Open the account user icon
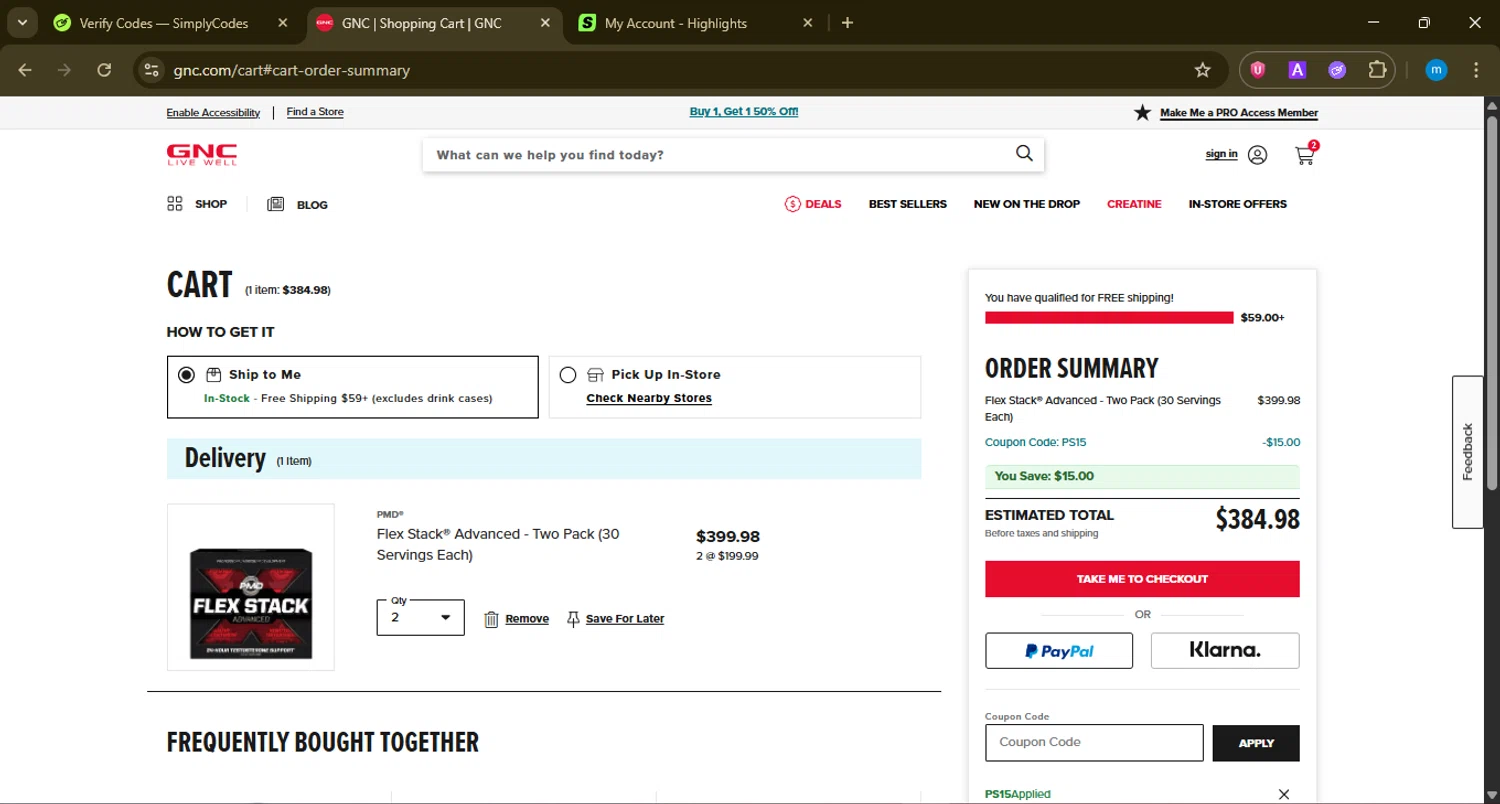The height and width of the screenshot is (804, 1500). [x=1258, y=155]
